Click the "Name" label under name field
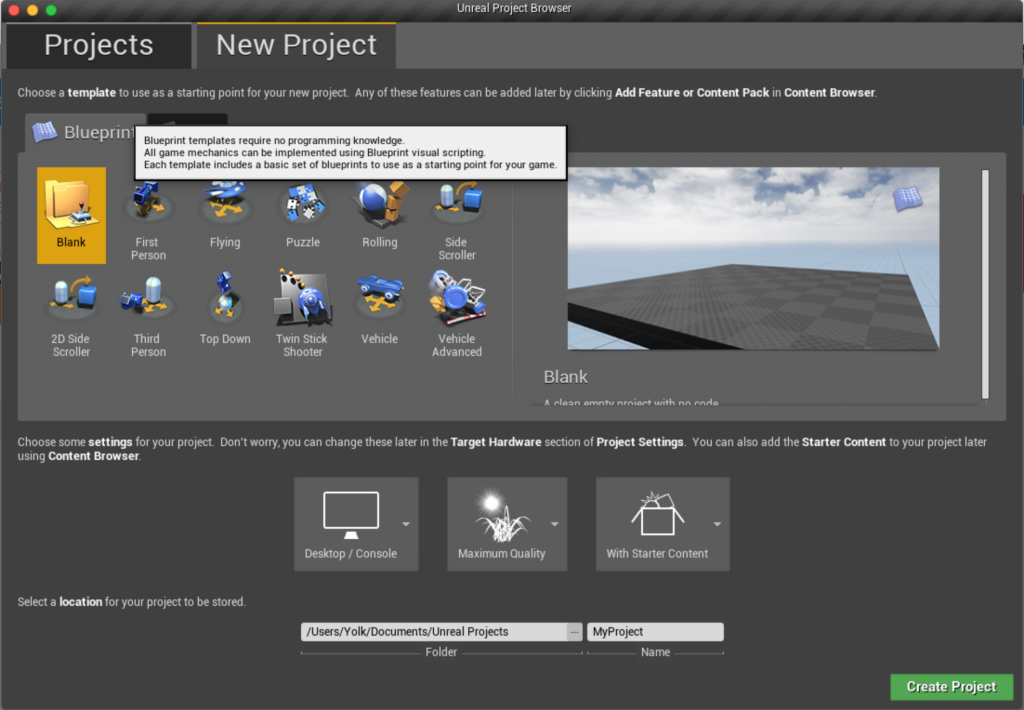This screenshot has height=710, width=1024. pos(655,652)
